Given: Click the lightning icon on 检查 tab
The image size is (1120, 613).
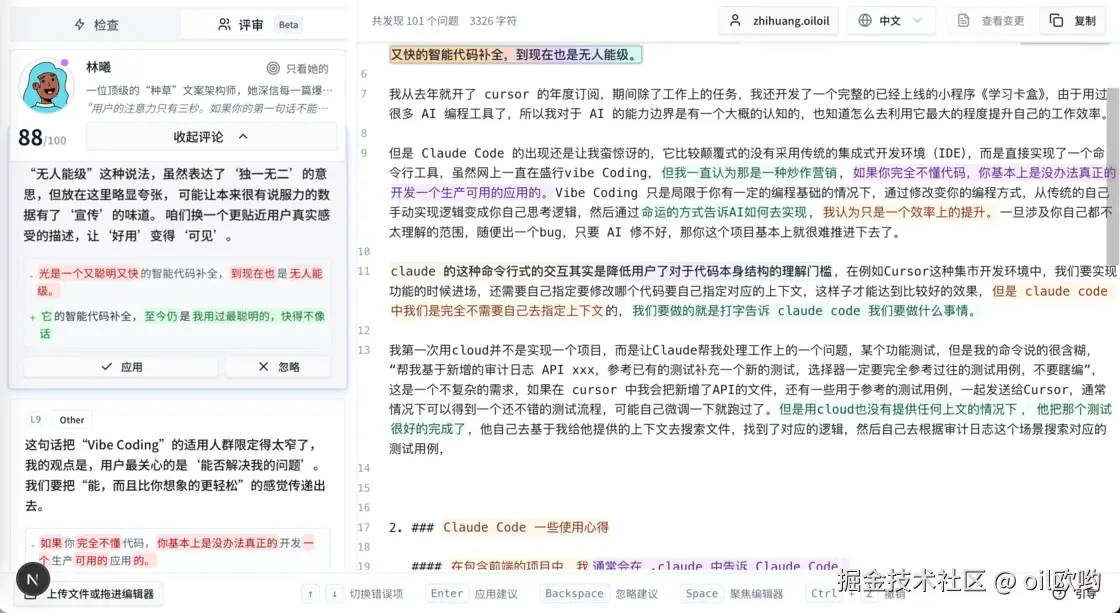Looking at the screenshot, I should [x=80, y=24].
